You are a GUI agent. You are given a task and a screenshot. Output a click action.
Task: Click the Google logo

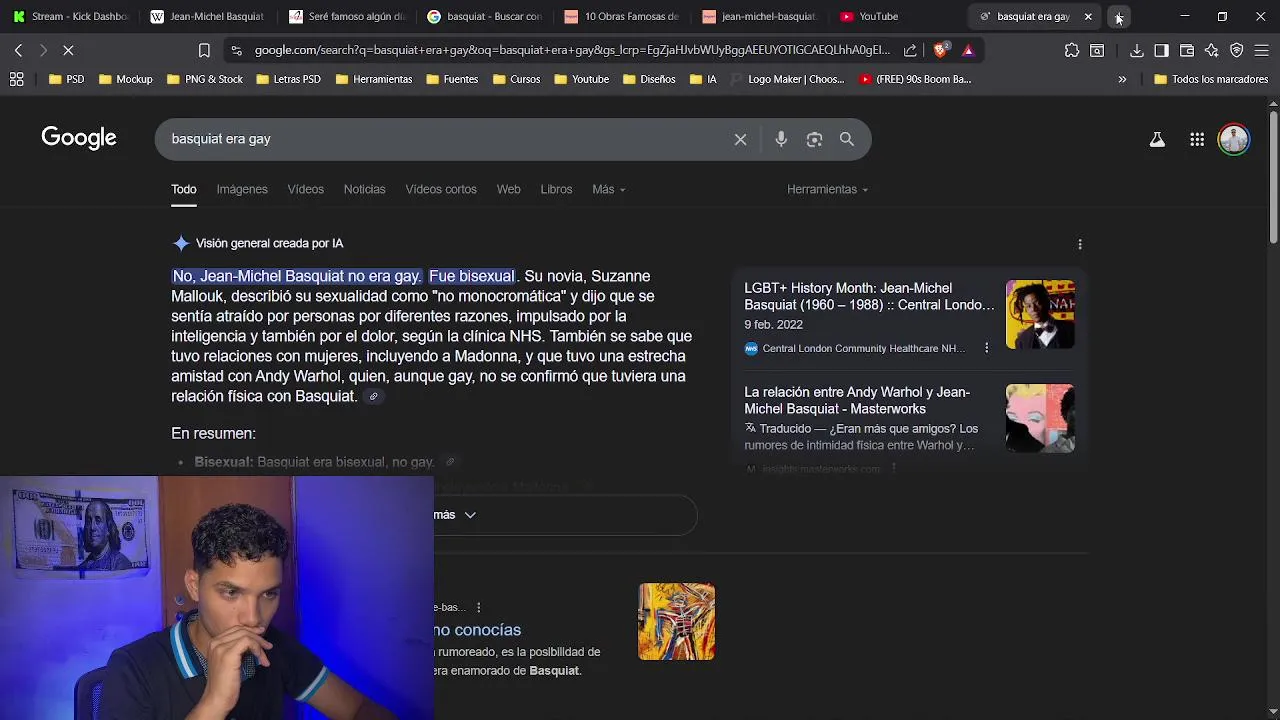point(79,138)
